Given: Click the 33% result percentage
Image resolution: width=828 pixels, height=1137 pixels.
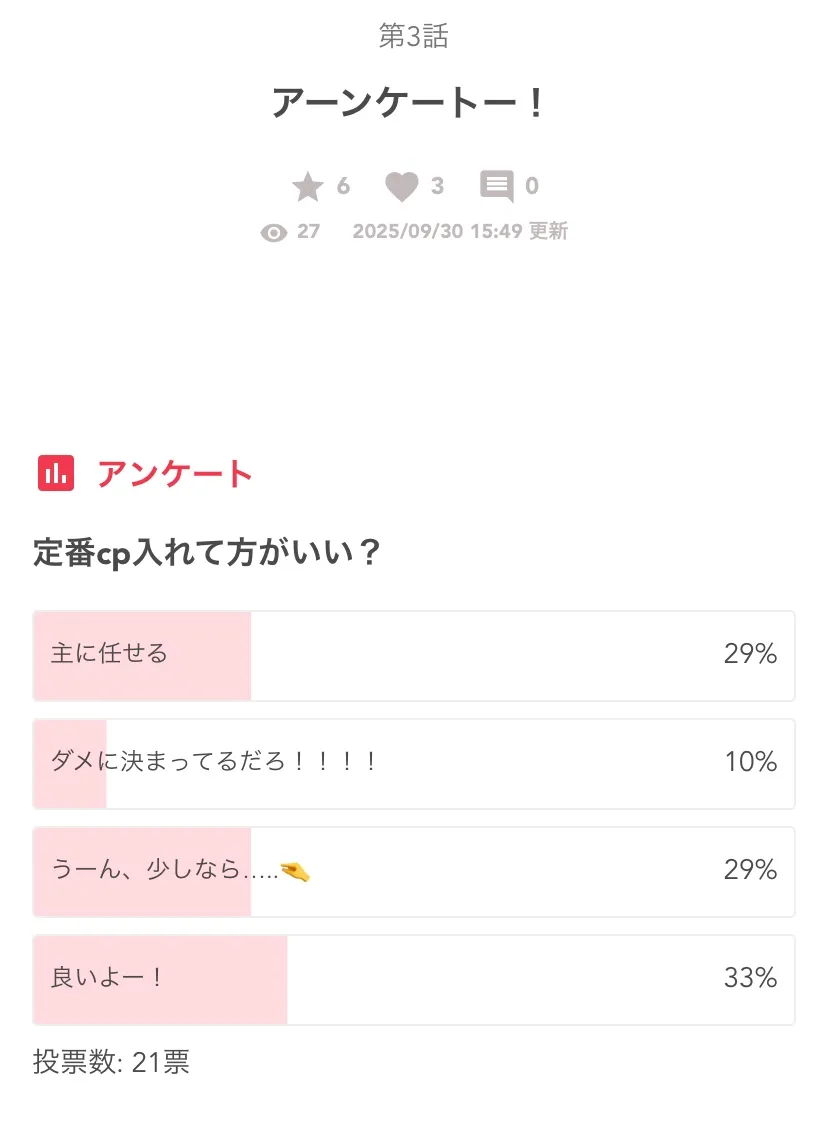Looking at the screenshot, I should [x=750, y=978].
